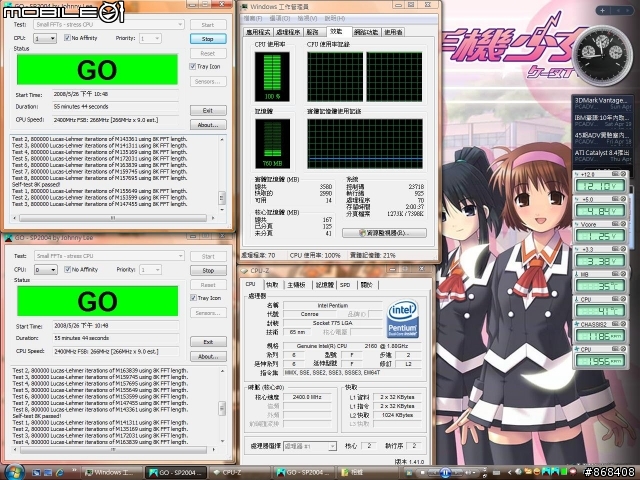Click the round settings icon on MB temperature gadget
The width and height of the screenshot is (640, 480).
tap(623, 274)
